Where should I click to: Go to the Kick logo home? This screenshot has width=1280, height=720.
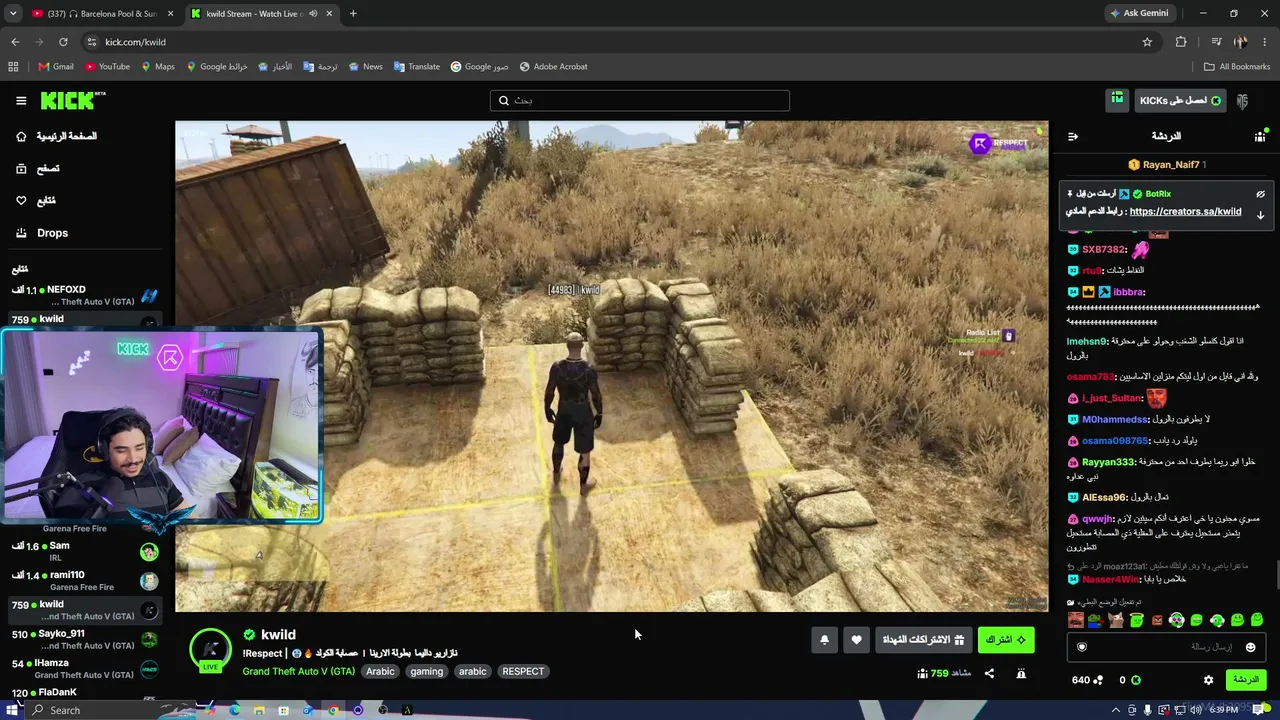(73, 100)
